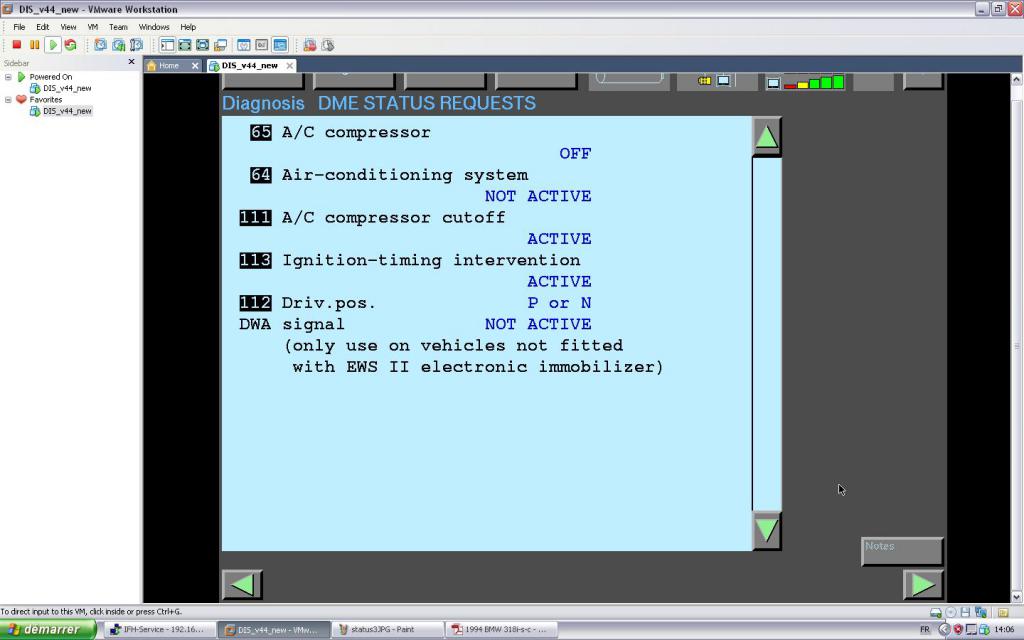Select DIS_v44_new under Favorites
The image size is (1024, 640).
(66, 111)
